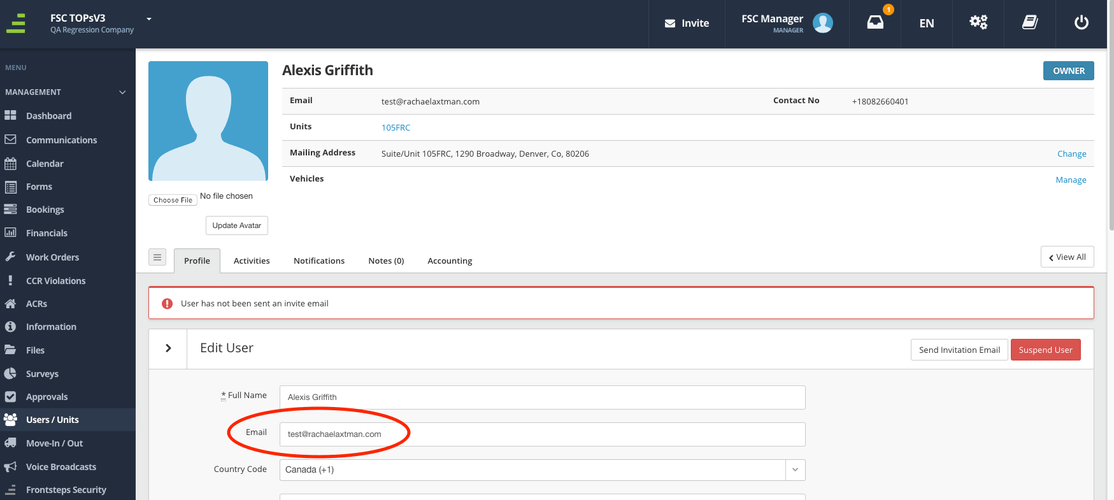Open the Country Code Canada (+1) dropdown
Viewport: 1114px width, 500px height.
(x=542, y=469)
